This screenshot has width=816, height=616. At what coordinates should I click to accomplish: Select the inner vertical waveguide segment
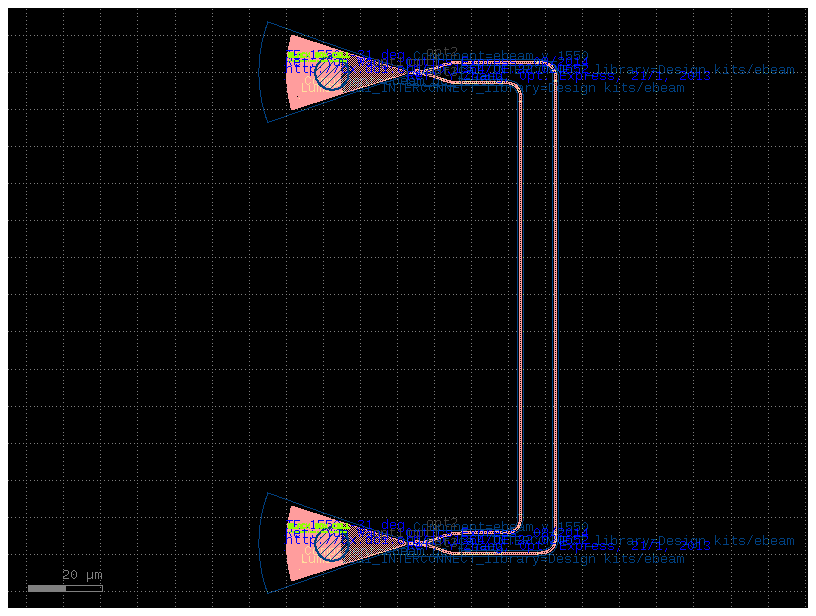tap(521, 300)
